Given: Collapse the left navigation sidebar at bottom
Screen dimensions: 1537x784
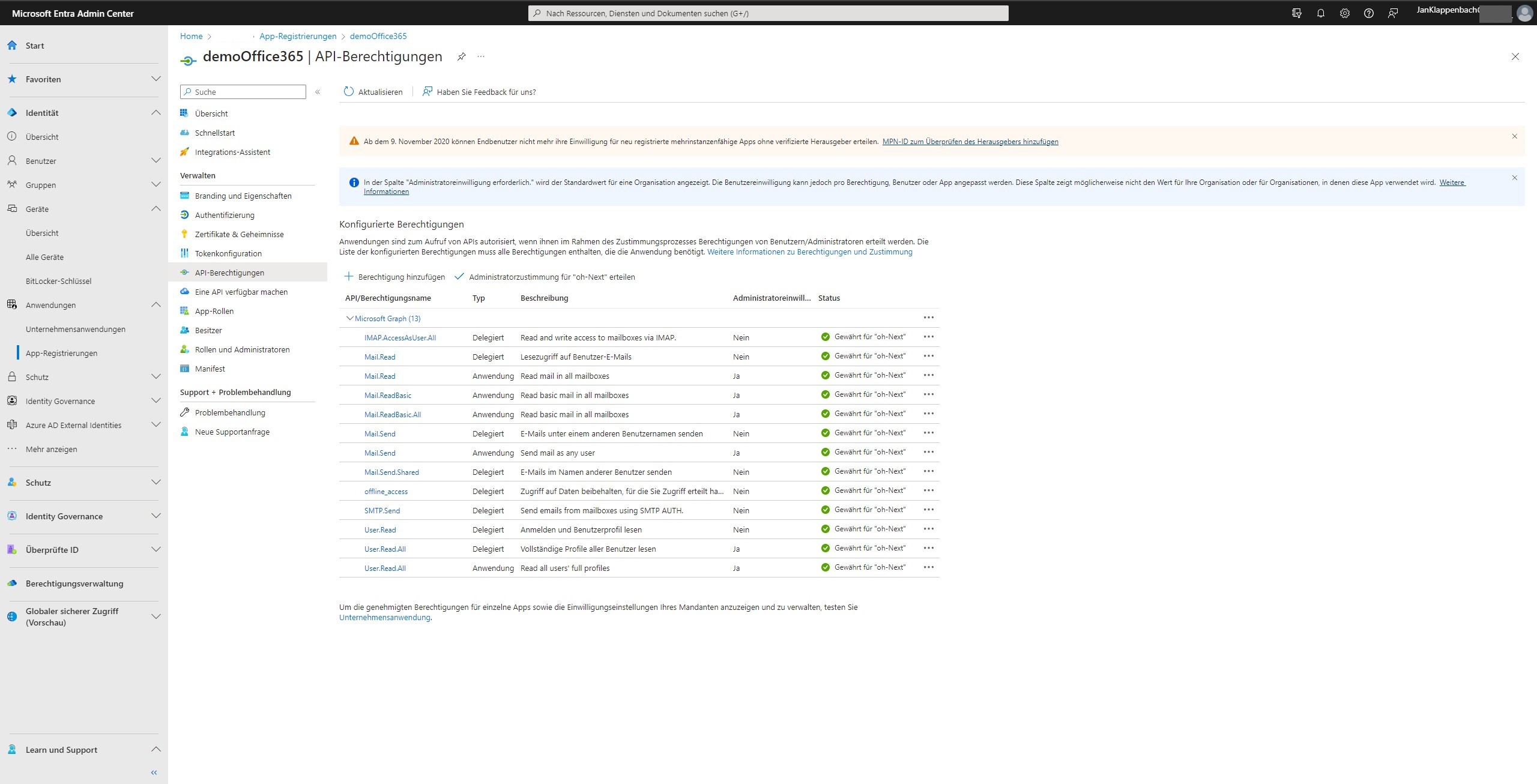Looking at the screenshot, I should (154, 773).
